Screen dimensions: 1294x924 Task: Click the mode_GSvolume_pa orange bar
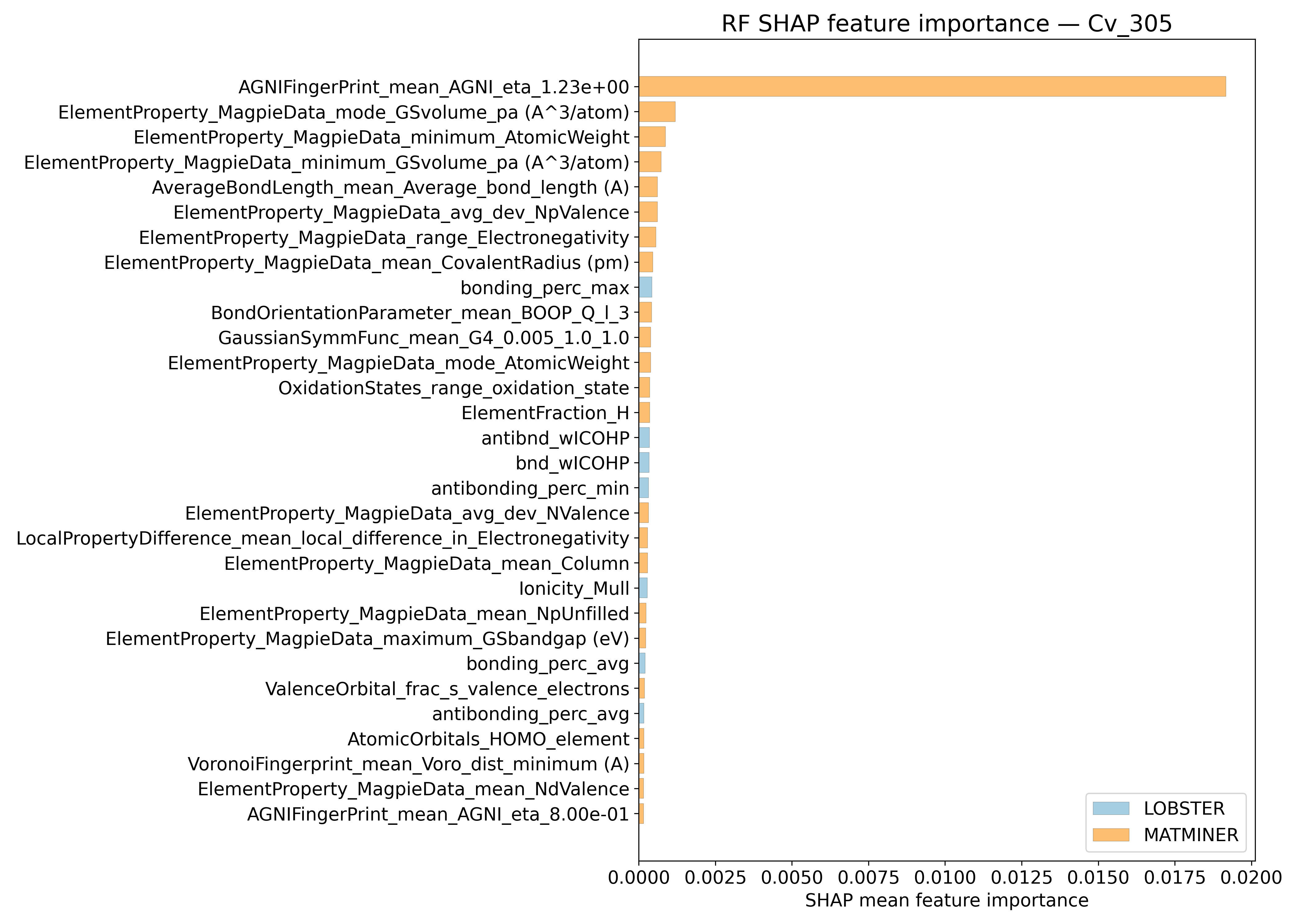657,111
